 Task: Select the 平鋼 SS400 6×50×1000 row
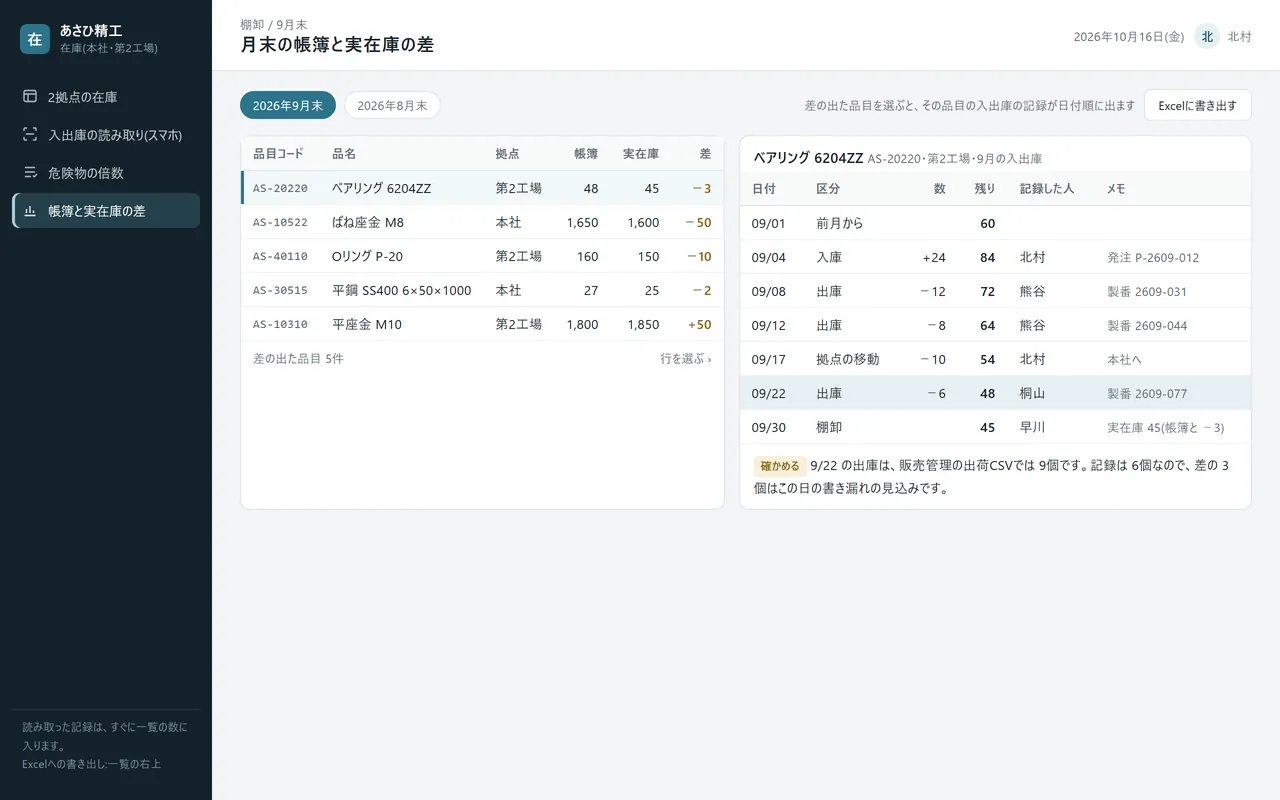[482, 290]
